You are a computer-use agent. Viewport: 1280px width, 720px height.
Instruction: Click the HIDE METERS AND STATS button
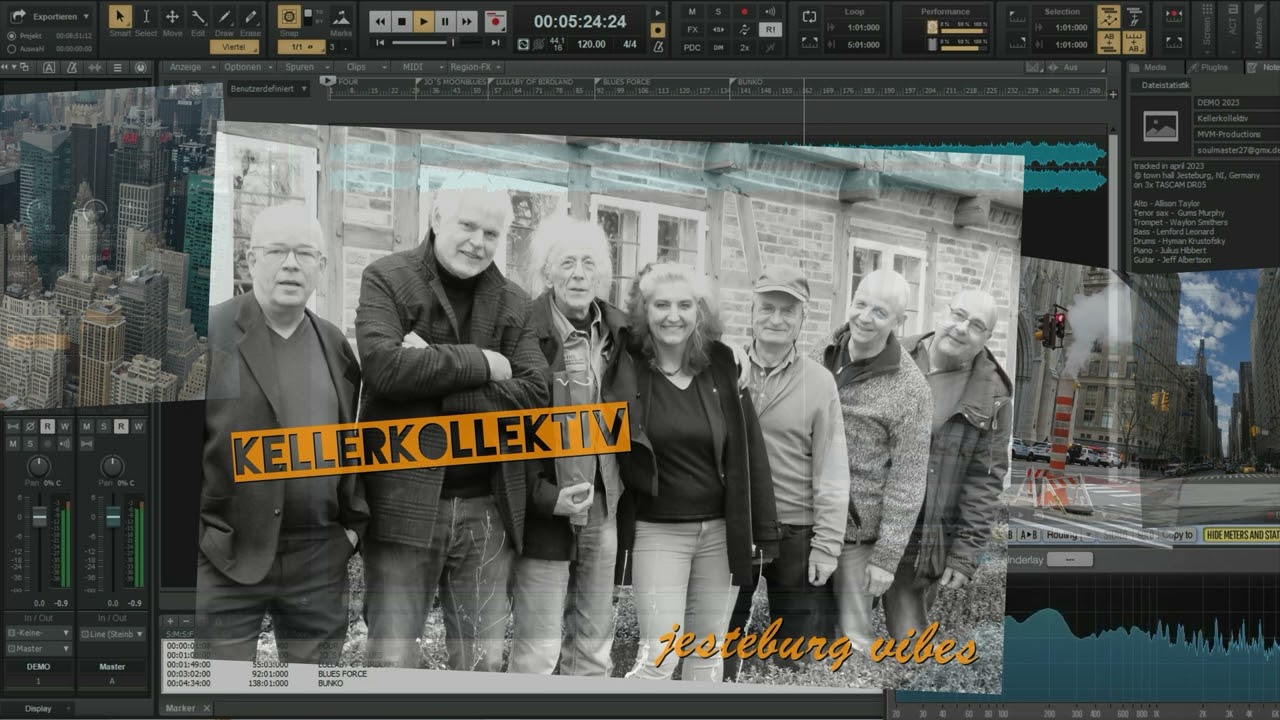click(x=1242, y=535)
